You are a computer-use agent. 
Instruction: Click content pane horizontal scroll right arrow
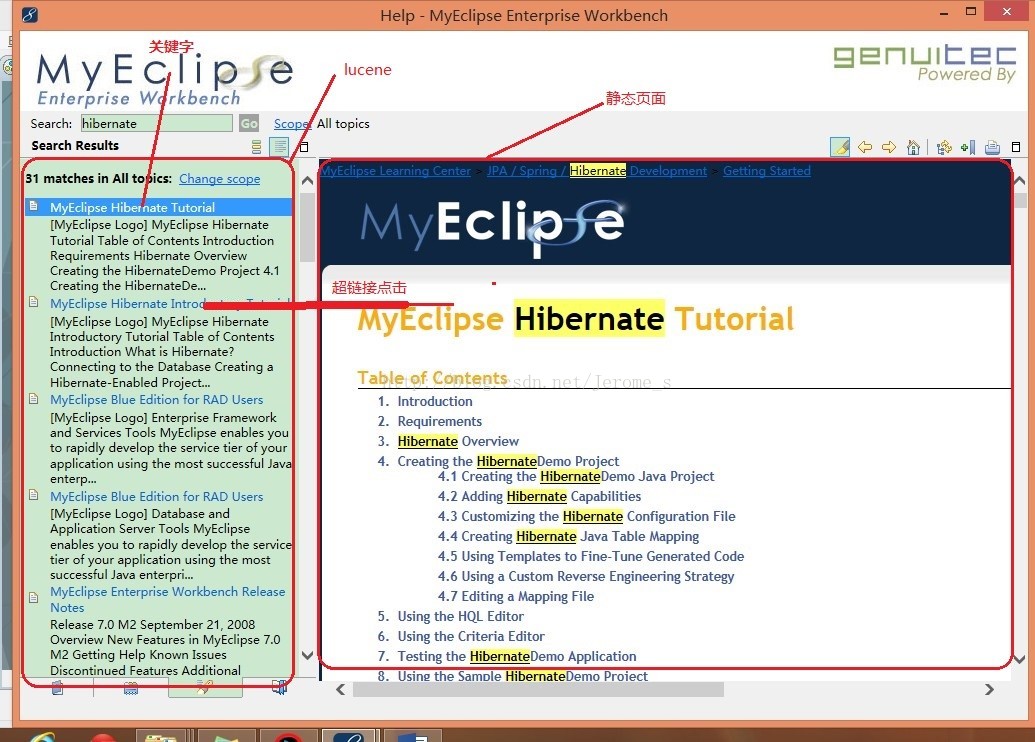pyautogui.click(x=989, y=690)
